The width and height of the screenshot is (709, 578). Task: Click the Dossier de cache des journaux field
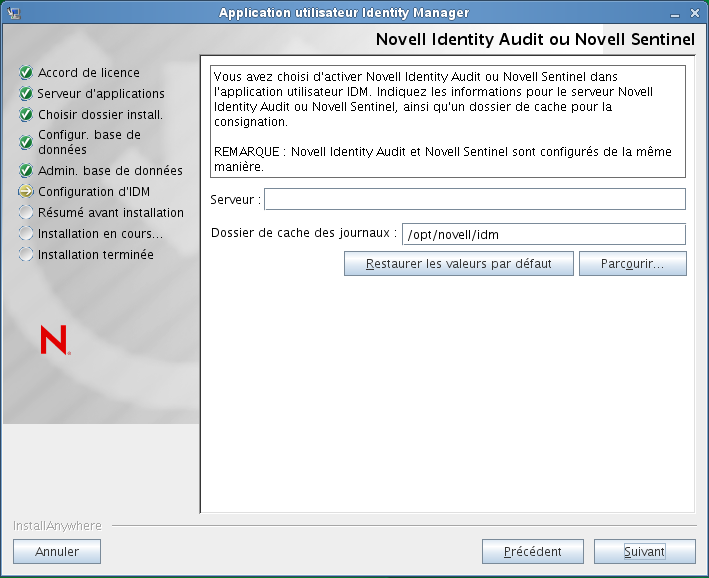(x=544, y=234)
